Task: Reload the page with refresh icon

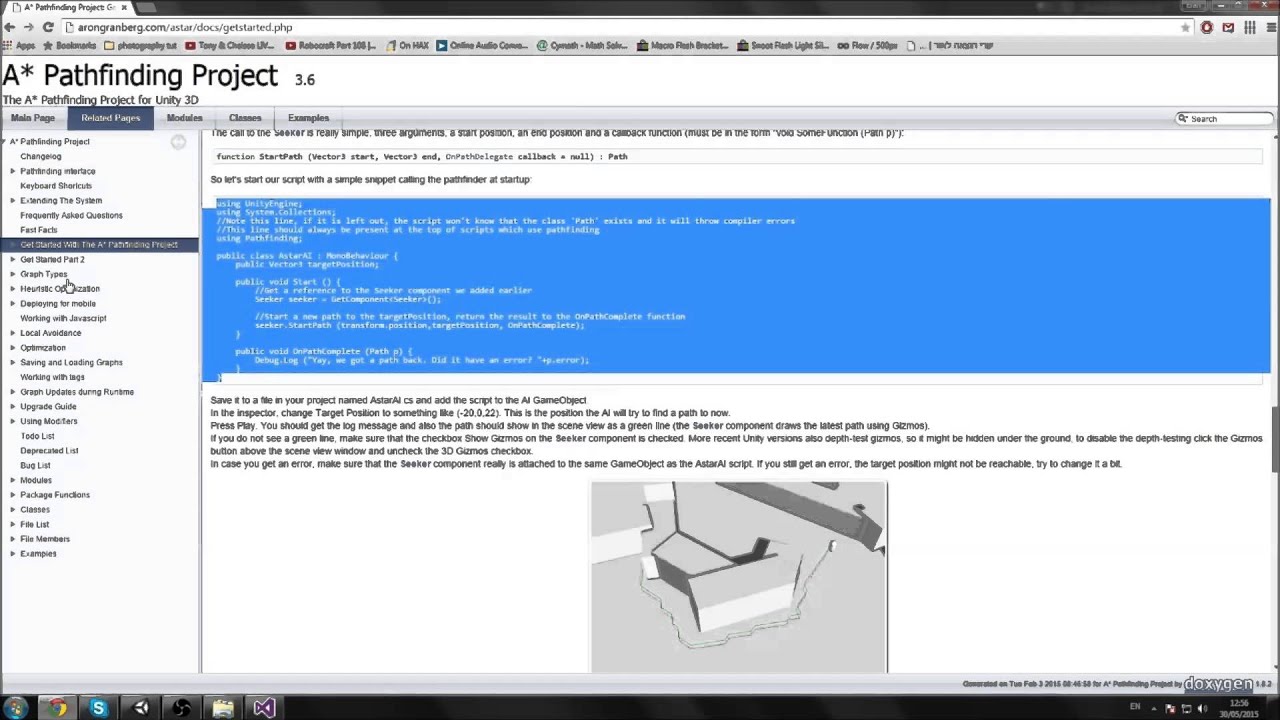Action: click(x=48, y=27)
